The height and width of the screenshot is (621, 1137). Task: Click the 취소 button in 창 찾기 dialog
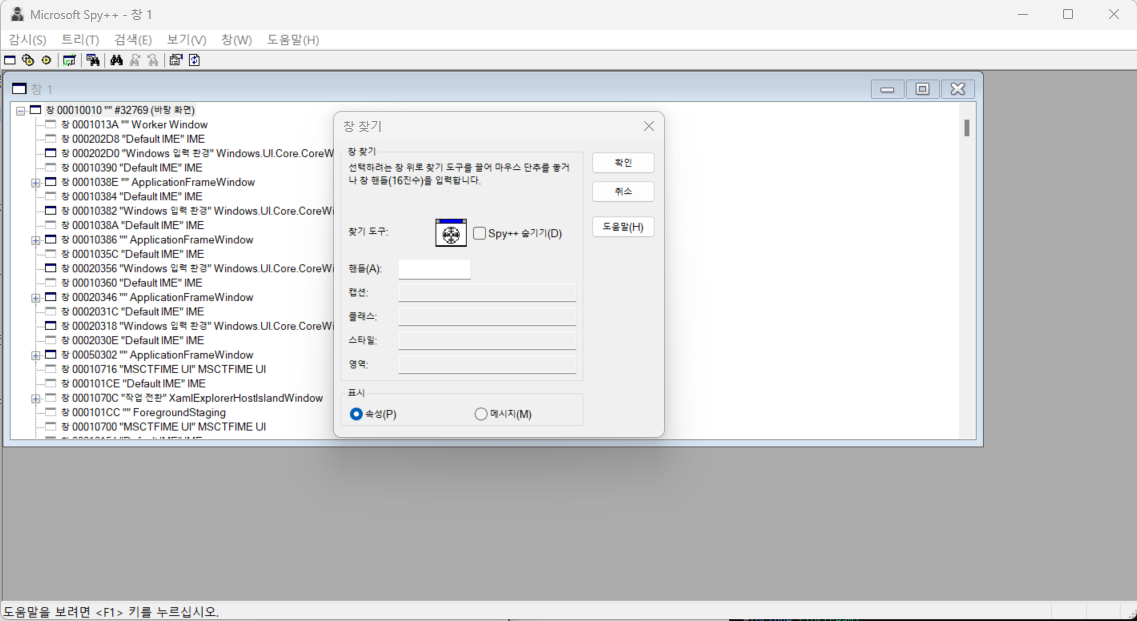click(623, 192)
